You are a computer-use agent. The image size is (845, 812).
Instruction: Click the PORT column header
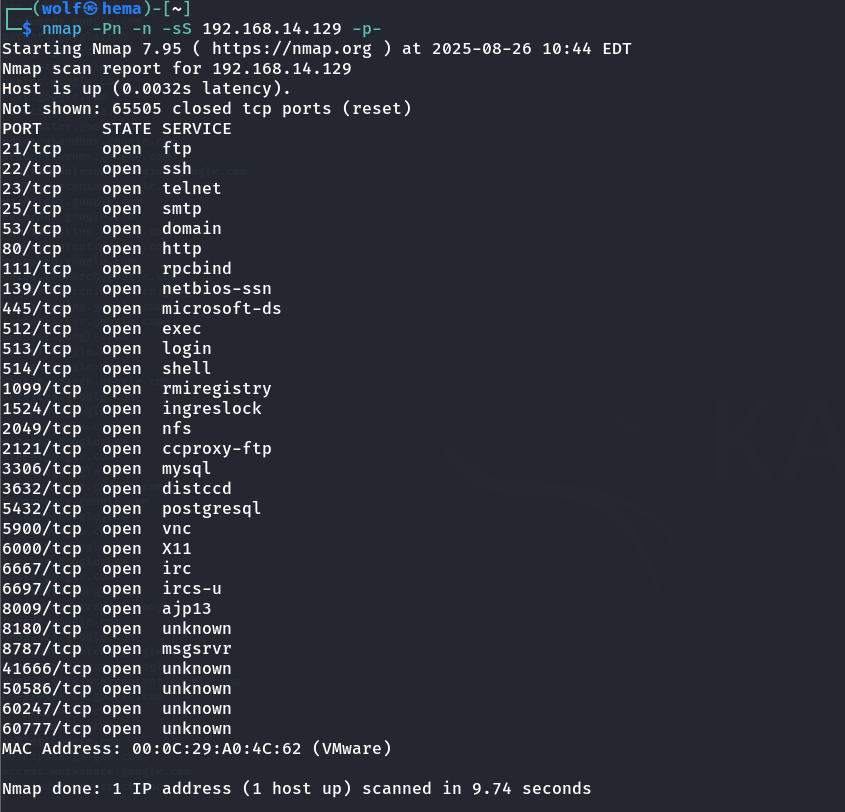coord(22,128)
